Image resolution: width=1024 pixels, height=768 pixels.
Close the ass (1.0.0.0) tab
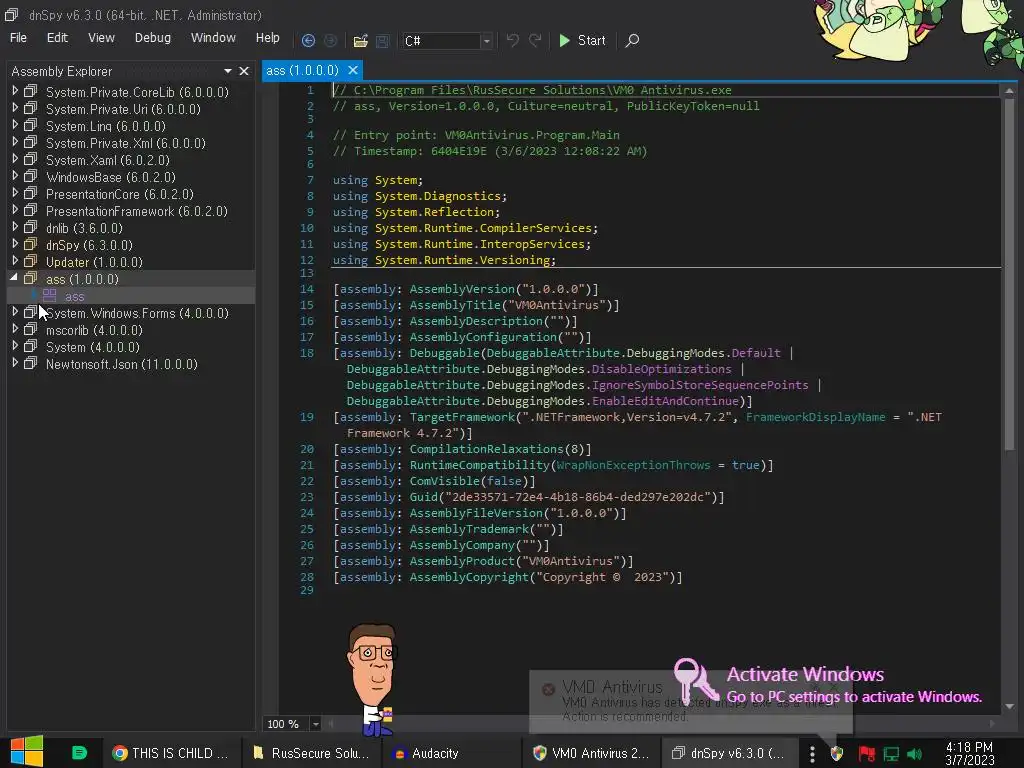(353, 70)
